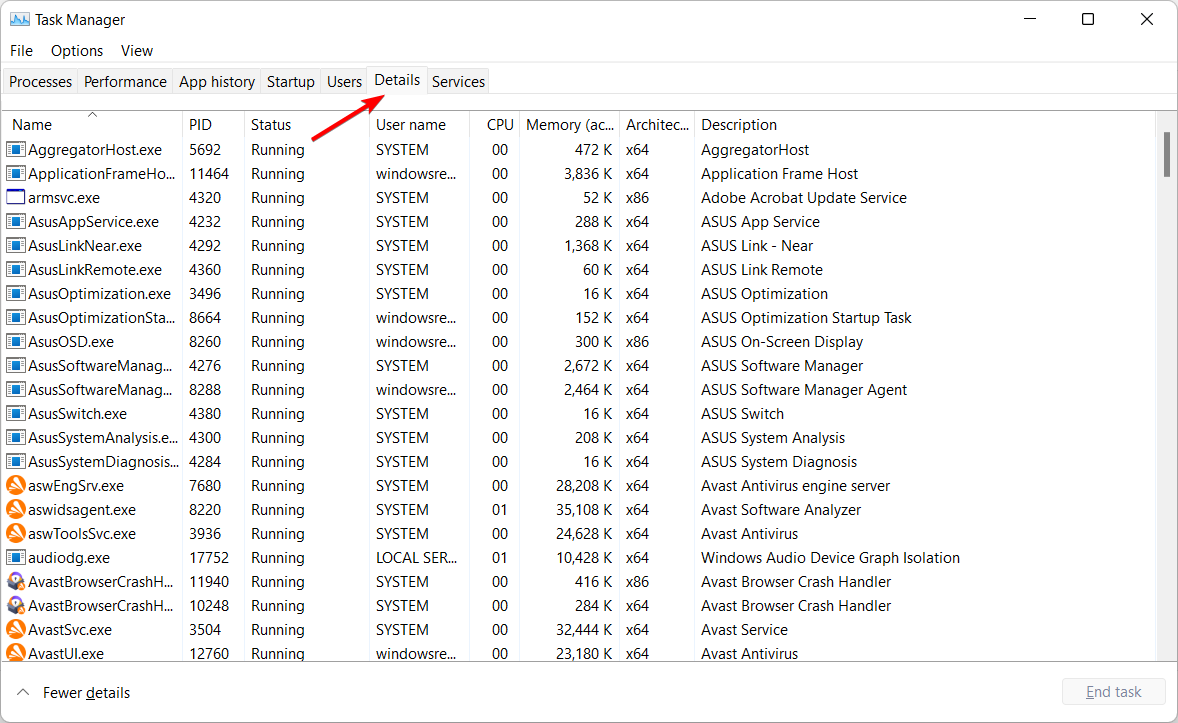Click the ApplicationFrameHost process icon
This screenshot has height=723, width=1178.
pyautogui.click(x=16, y=174)
